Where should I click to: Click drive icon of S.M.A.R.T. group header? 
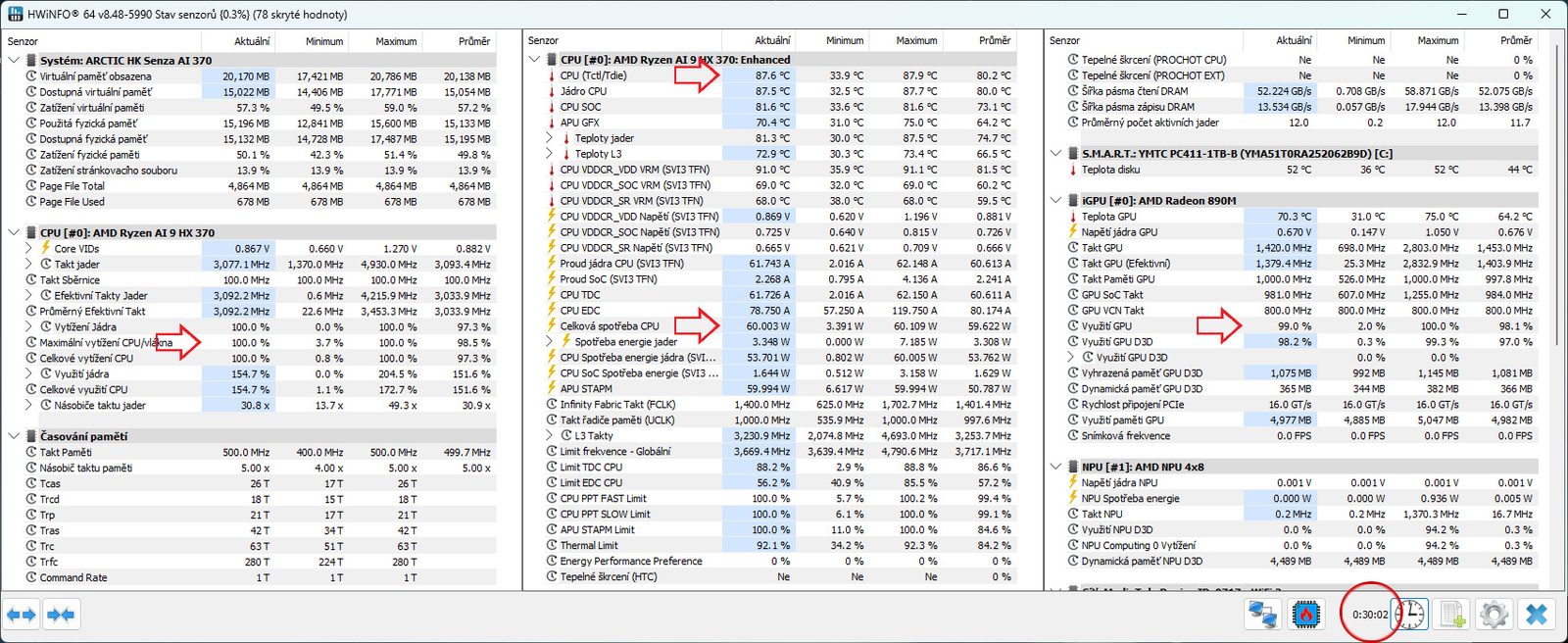coord(1072,154)
